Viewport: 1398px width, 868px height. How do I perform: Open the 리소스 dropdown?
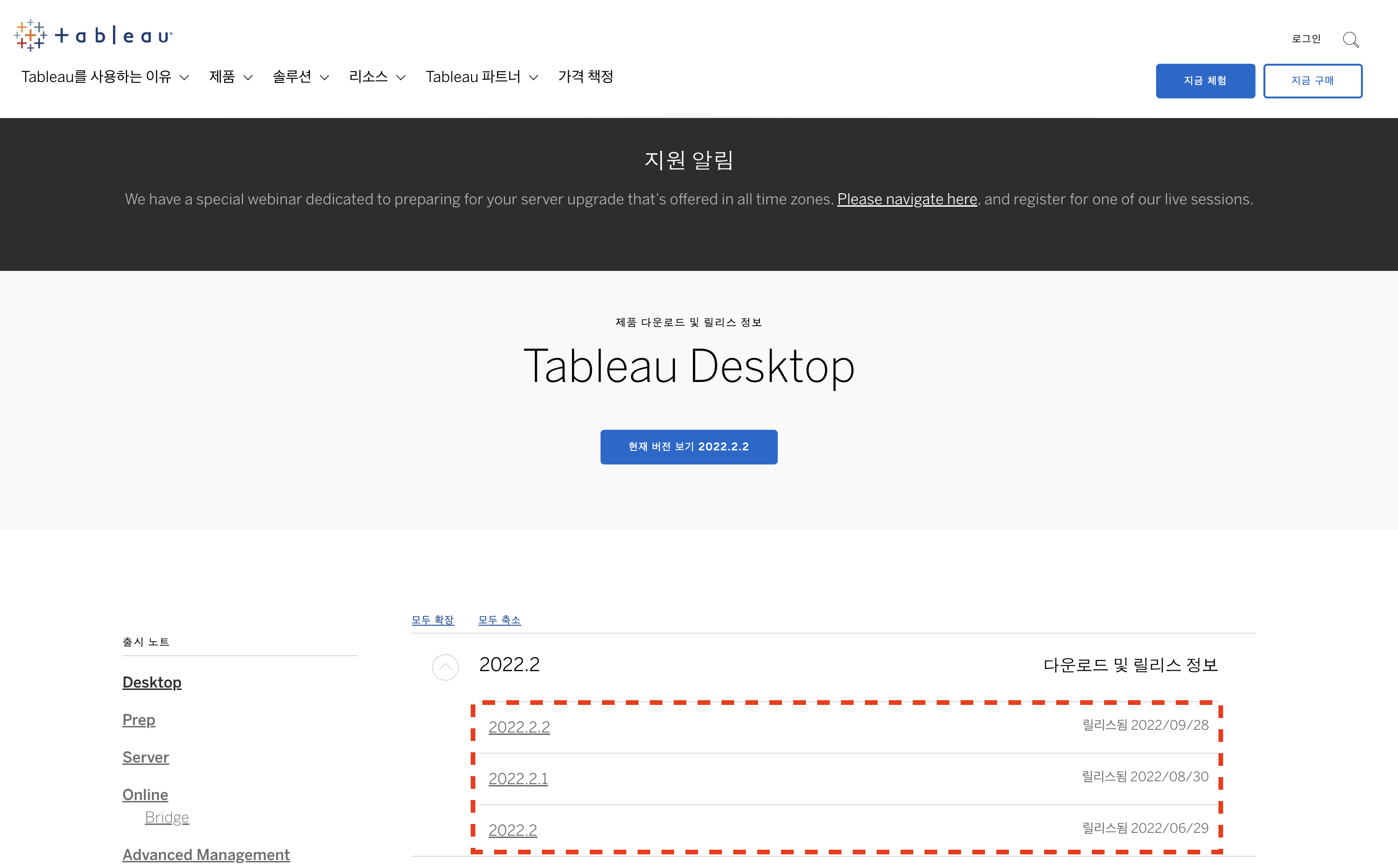point(376,77)
